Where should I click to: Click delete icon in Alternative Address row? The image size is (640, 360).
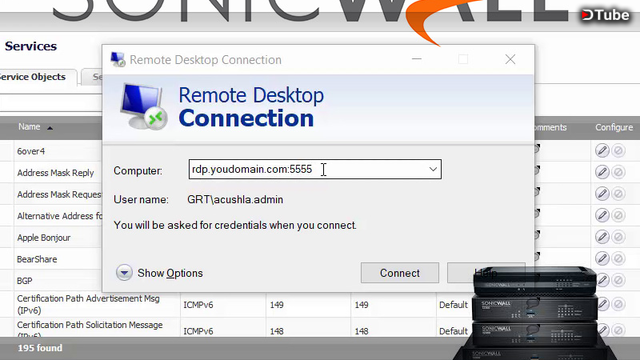[x=619, y=215]
